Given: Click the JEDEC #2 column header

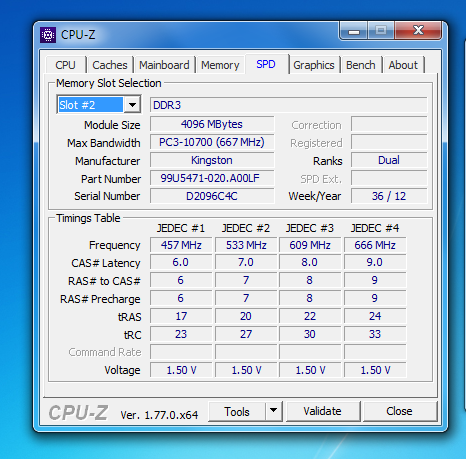Looking at the screenshot, I should (246, 228).
